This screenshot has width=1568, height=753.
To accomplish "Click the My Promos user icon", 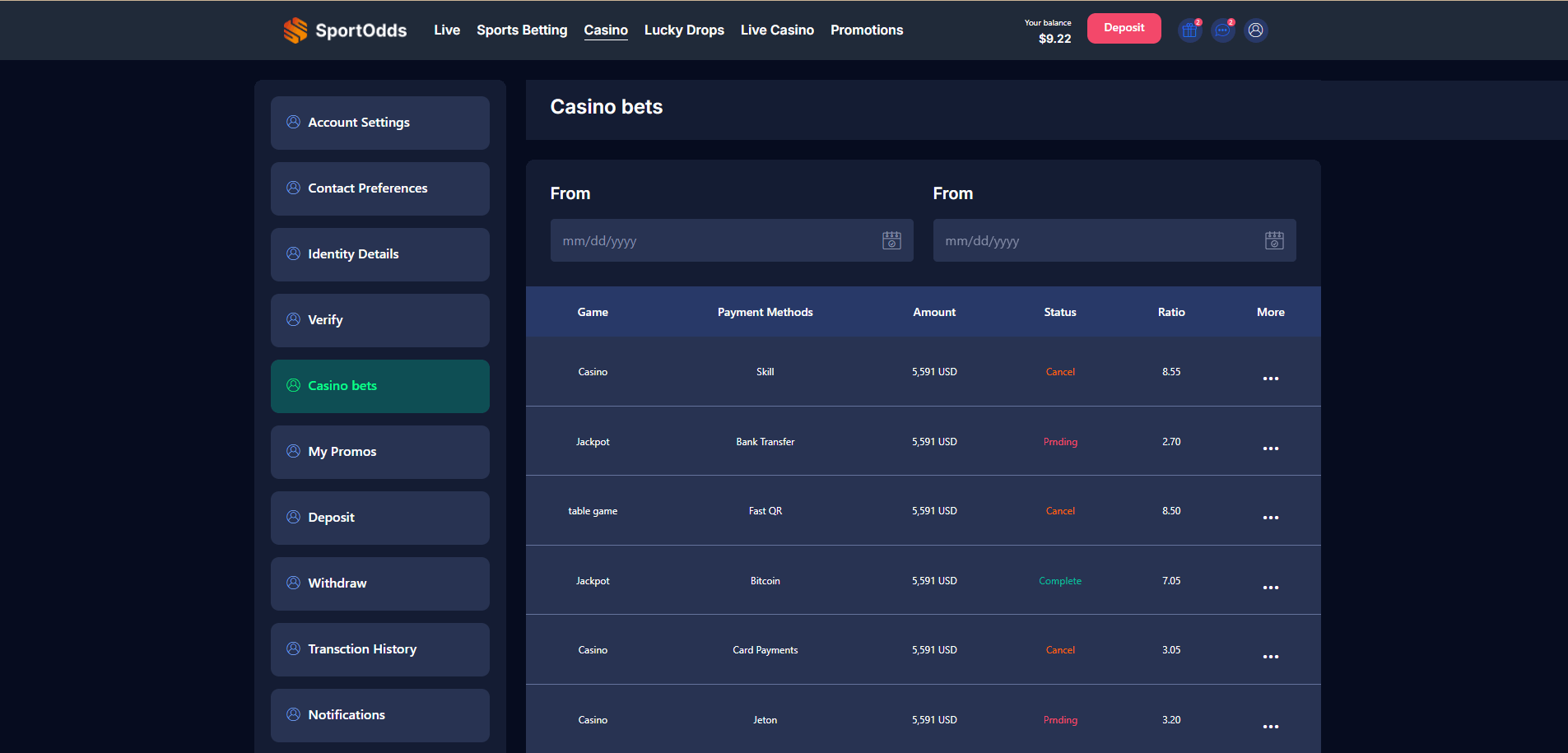I will click(293, 451).
